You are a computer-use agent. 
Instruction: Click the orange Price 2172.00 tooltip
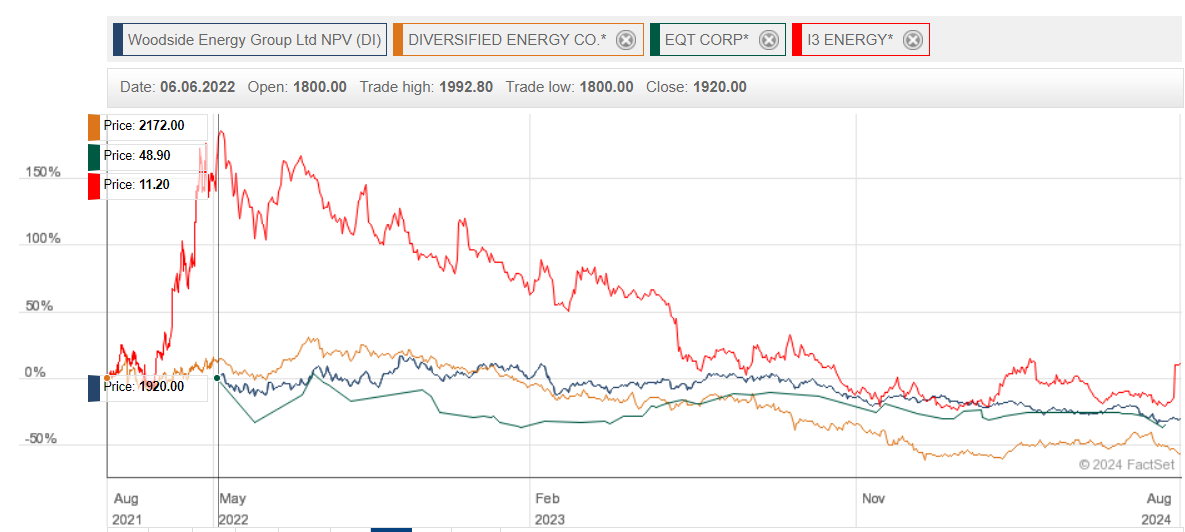[147, 126]
